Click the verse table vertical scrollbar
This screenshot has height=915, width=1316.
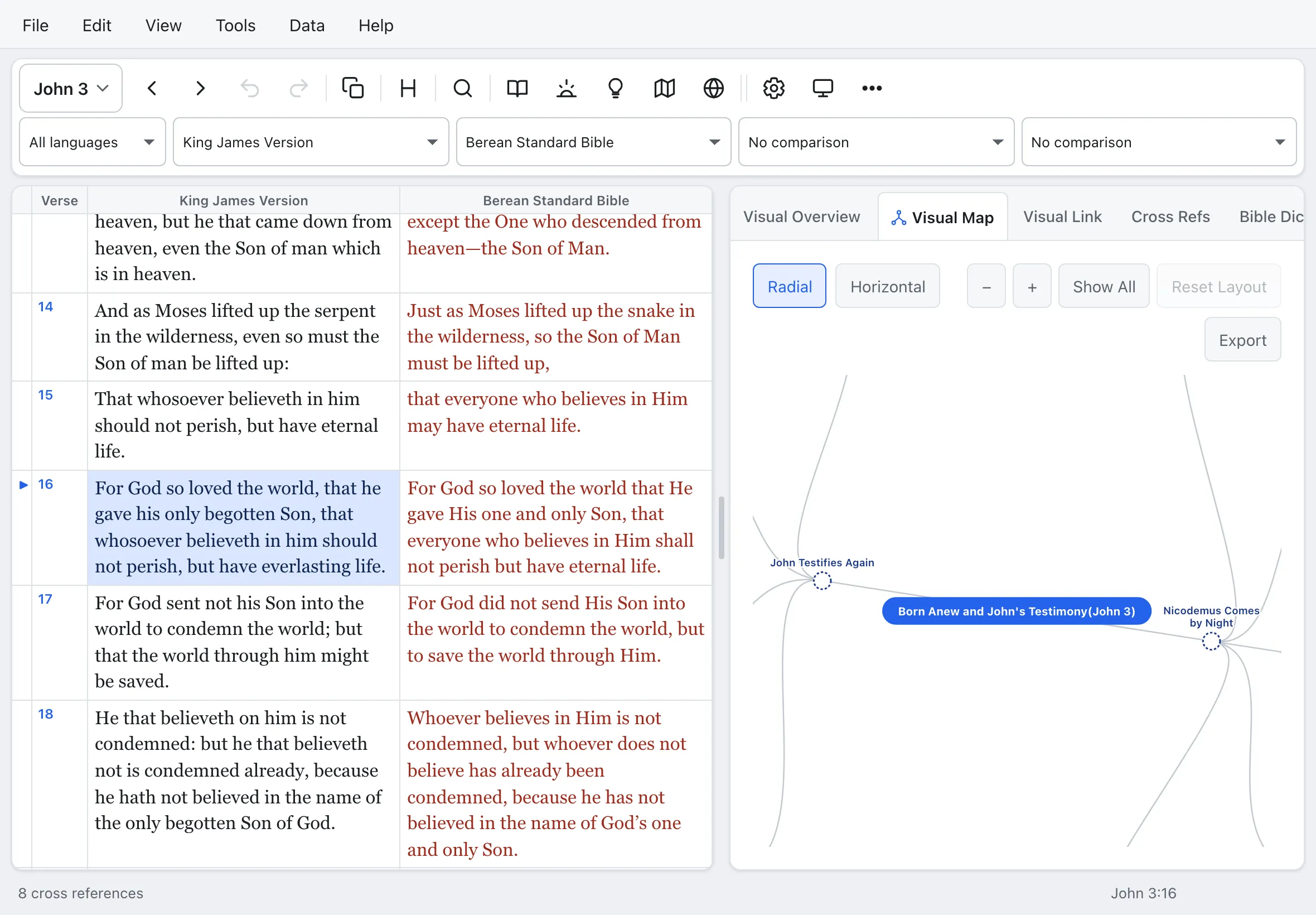click(721, 528)
